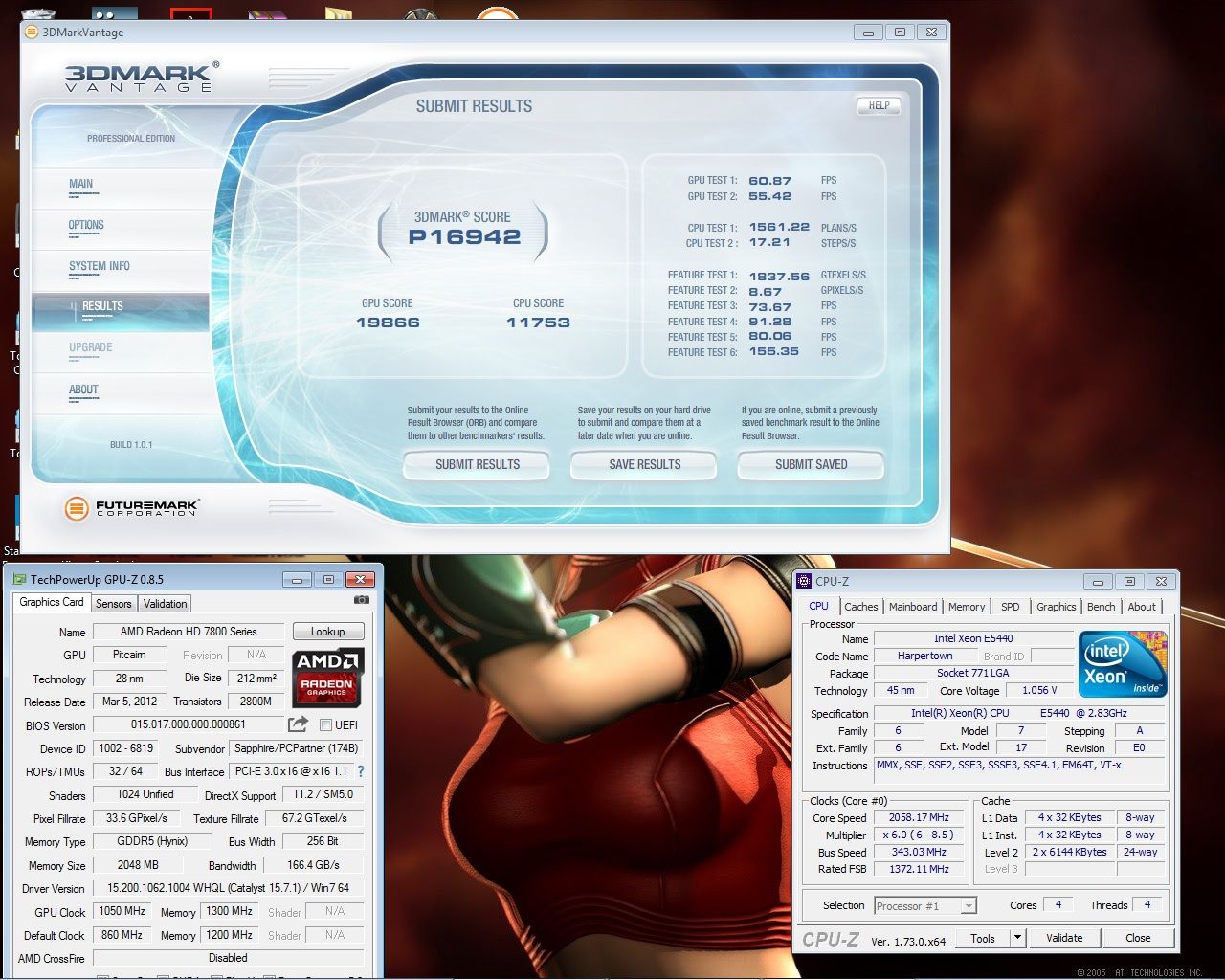
Task: Click the Futuremark Corporation logo
Action: [131, 508]
